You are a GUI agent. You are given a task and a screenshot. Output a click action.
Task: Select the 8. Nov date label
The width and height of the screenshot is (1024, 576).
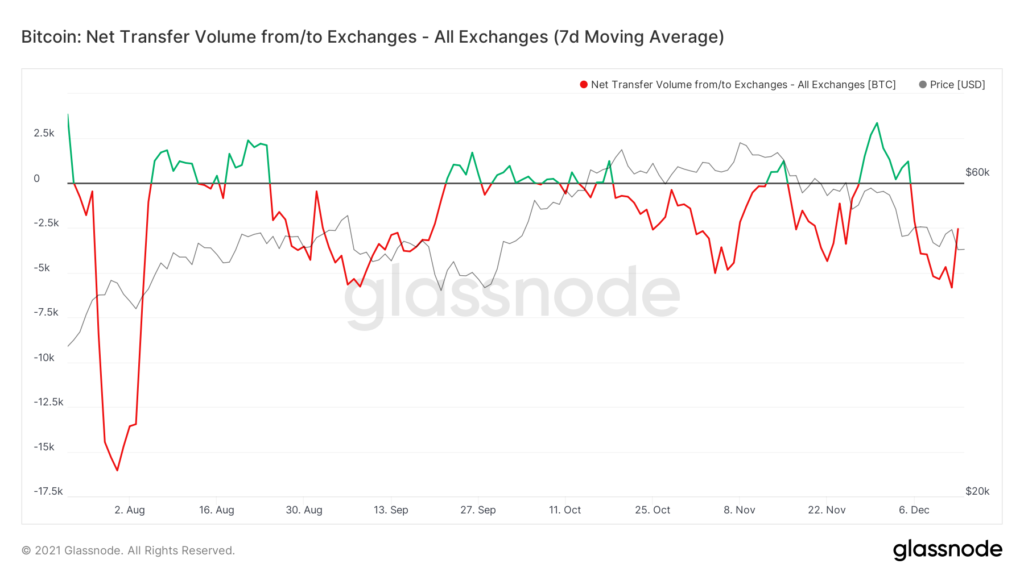pyautogui.click(x=739, y=510)
